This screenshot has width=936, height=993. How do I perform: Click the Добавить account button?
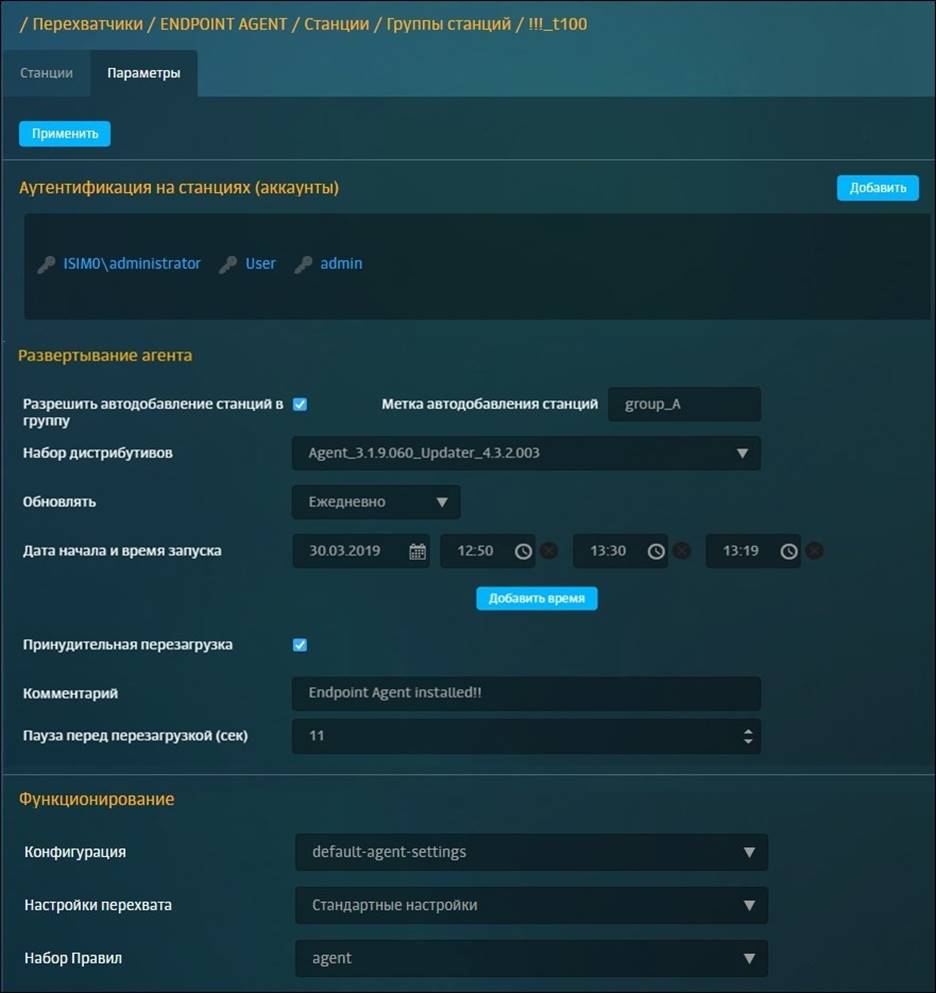[878, 188]
